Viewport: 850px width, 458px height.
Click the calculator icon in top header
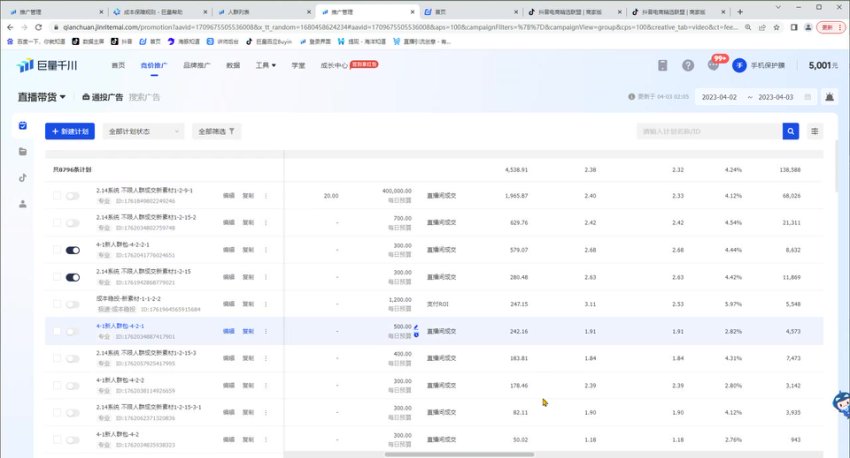click(x=662, y=65)
